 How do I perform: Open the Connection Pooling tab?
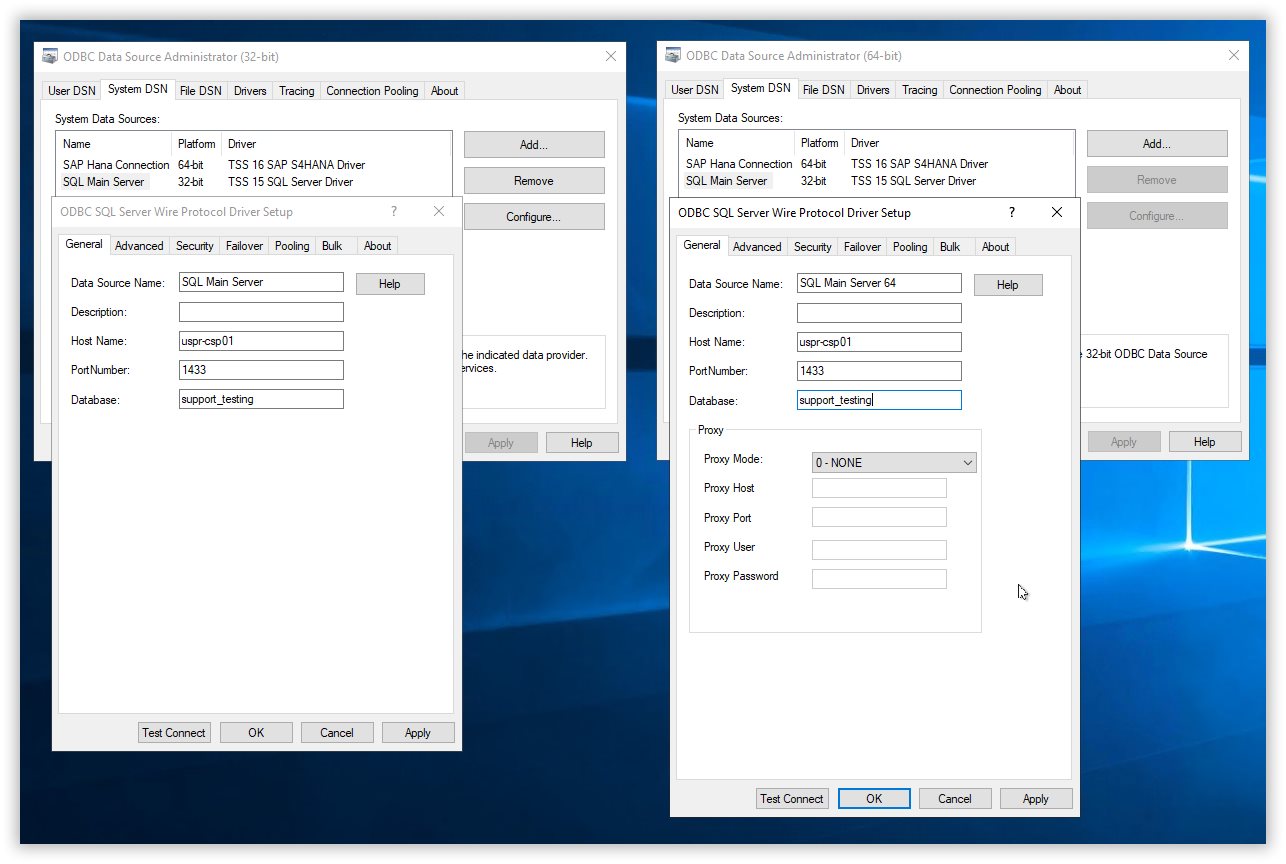994,89
